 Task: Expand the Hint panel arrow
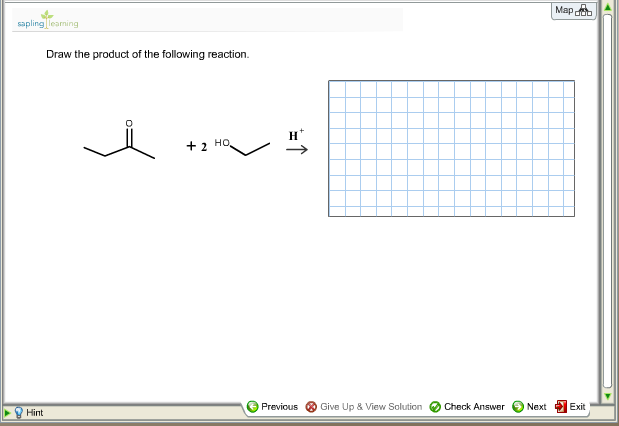coord(7,413)
